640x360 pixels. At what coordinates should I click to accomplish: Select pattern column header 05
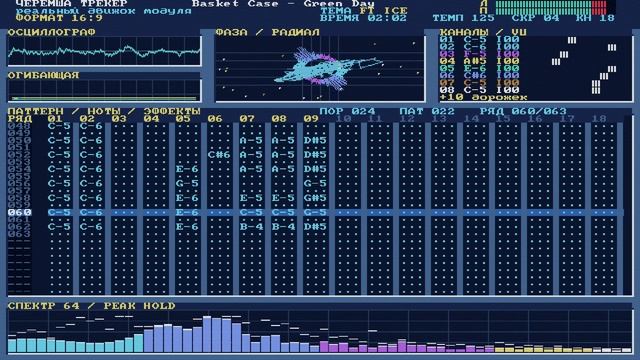click(x=183, y=119)
